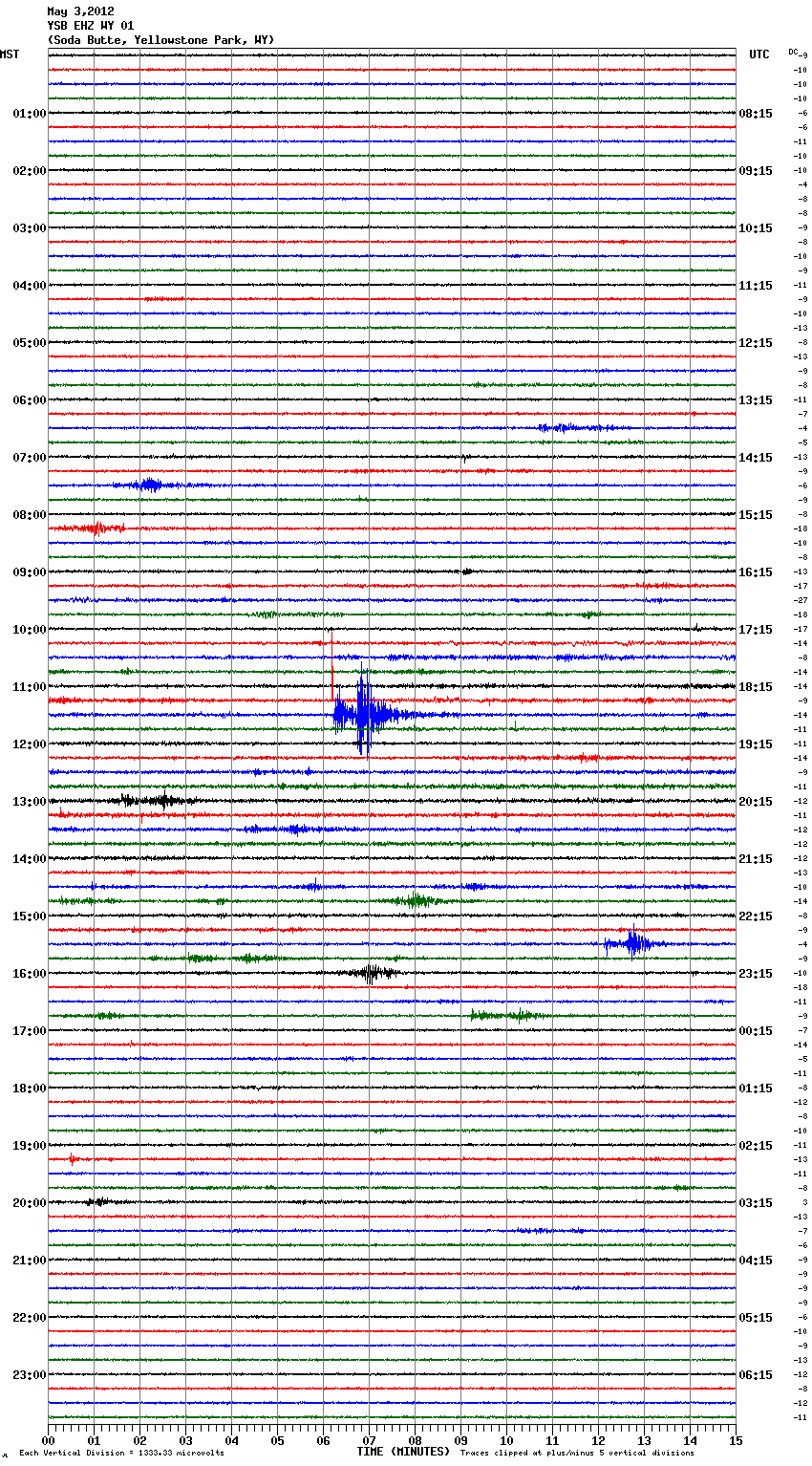Click the green burst near minute 8 before 15:00
The height and width of the screenshot is (1466, 812).
415,900
